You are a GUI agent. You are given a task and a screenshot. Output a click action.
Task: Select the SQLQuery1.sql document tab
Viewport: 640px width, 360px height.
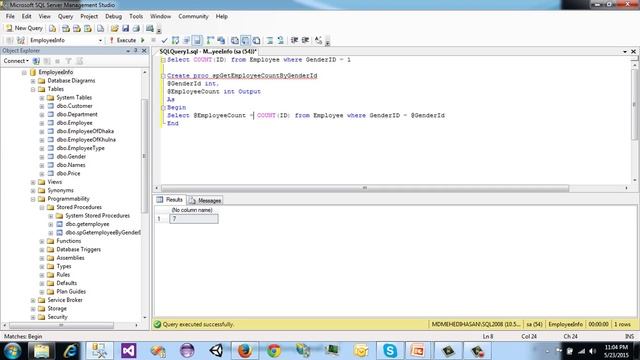point(208,51)
